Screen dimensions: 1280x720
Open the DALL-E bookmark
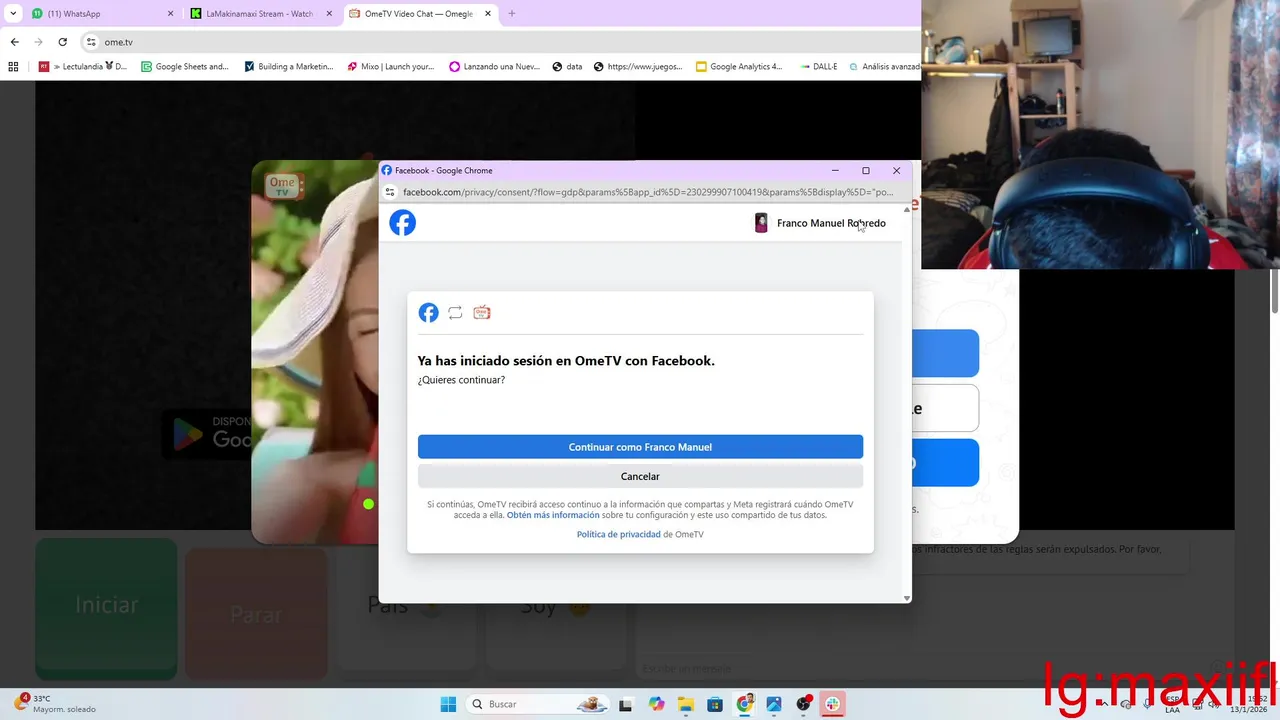[x=818, y=67]
